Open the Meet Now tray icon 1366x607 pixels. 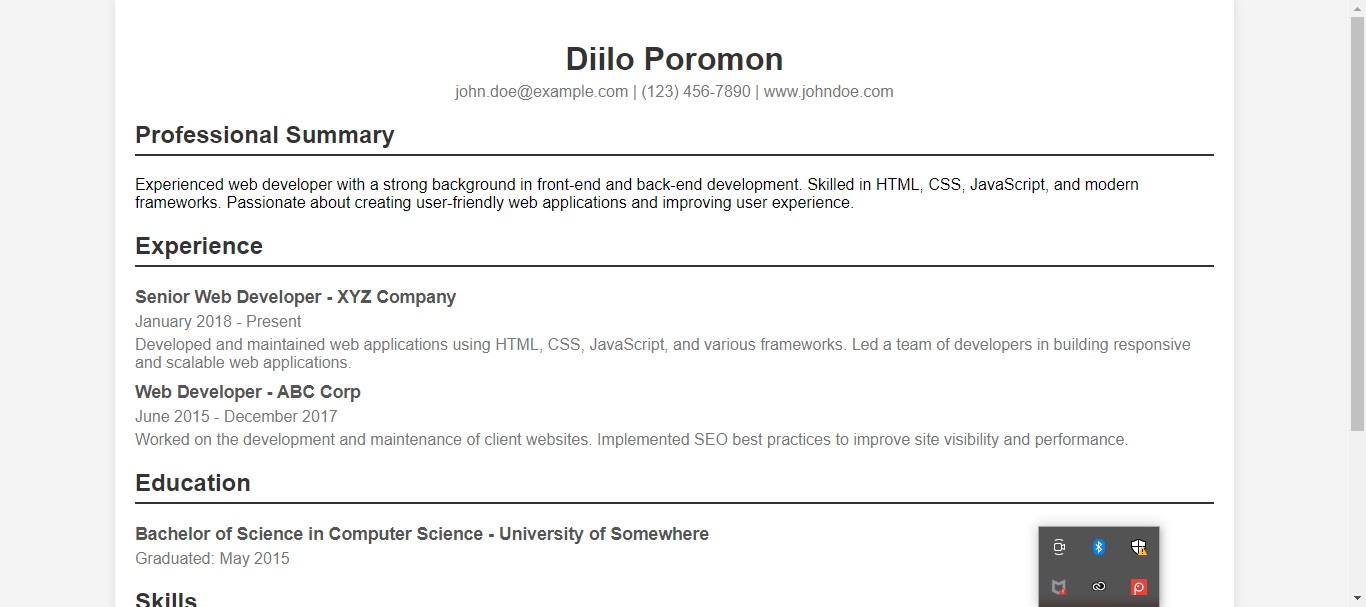click(1059, 547)
